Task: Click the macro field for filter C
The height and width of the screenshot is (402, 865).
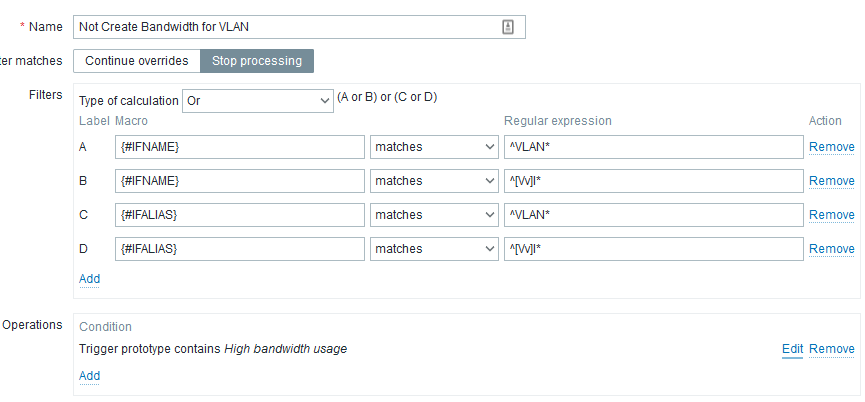Action: [x=239, y=215]
